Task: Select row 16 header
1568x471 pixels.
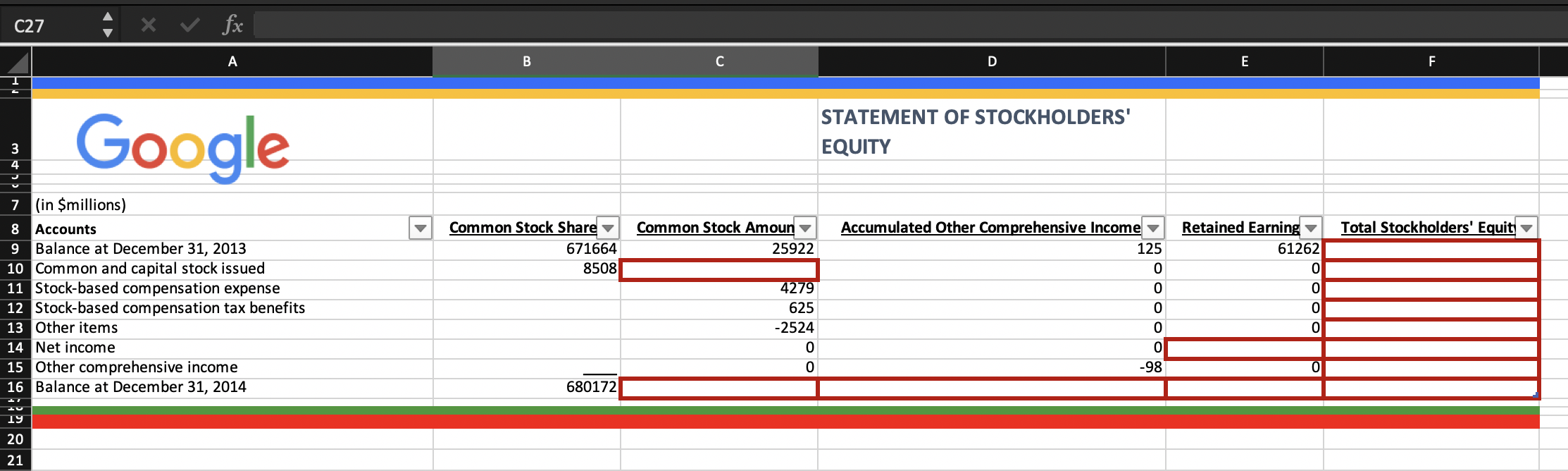Action: (x=15, y=387)
